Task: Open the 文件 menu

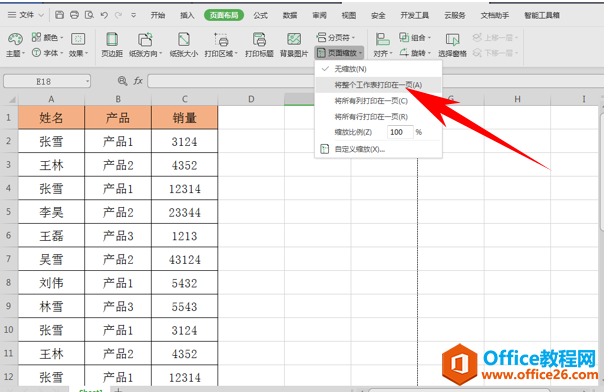Action: [25, 15]
